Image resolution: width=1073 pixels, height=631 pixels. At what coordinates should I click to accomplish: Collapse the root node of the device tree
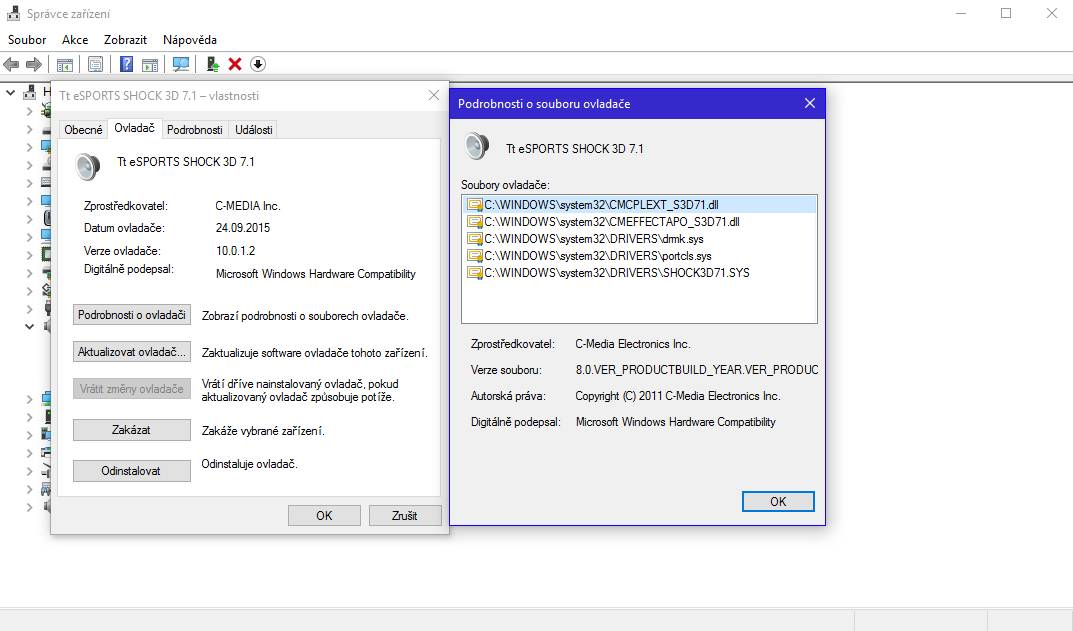pyautogui.click(x=10, y=92)
